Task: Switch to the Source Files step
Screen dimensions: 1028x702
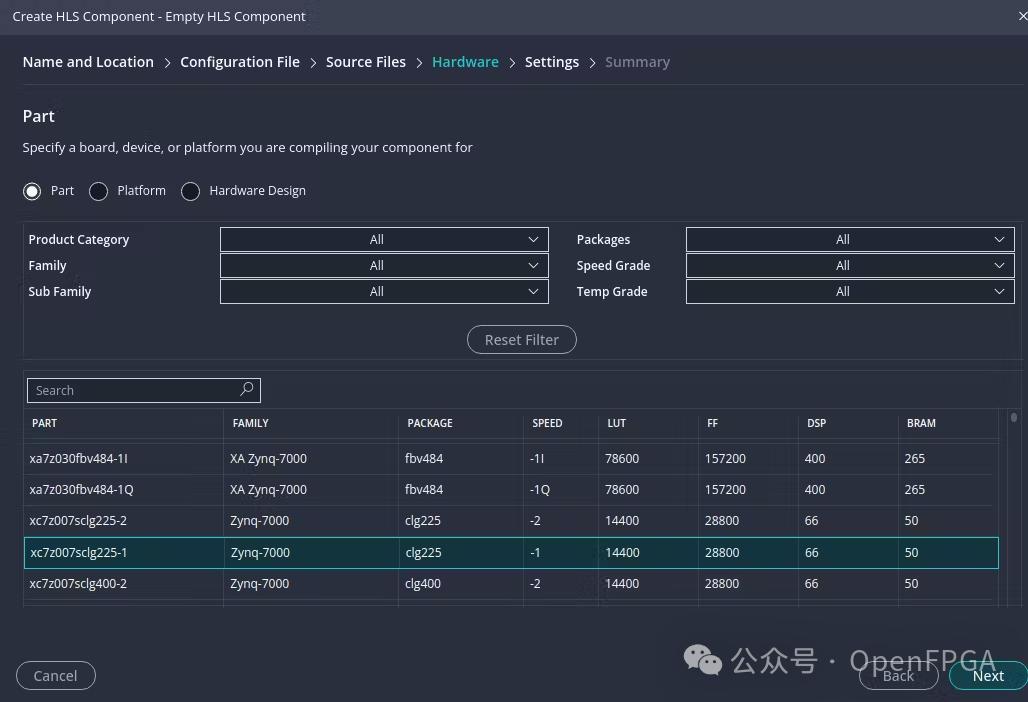Action: point(366,62)
